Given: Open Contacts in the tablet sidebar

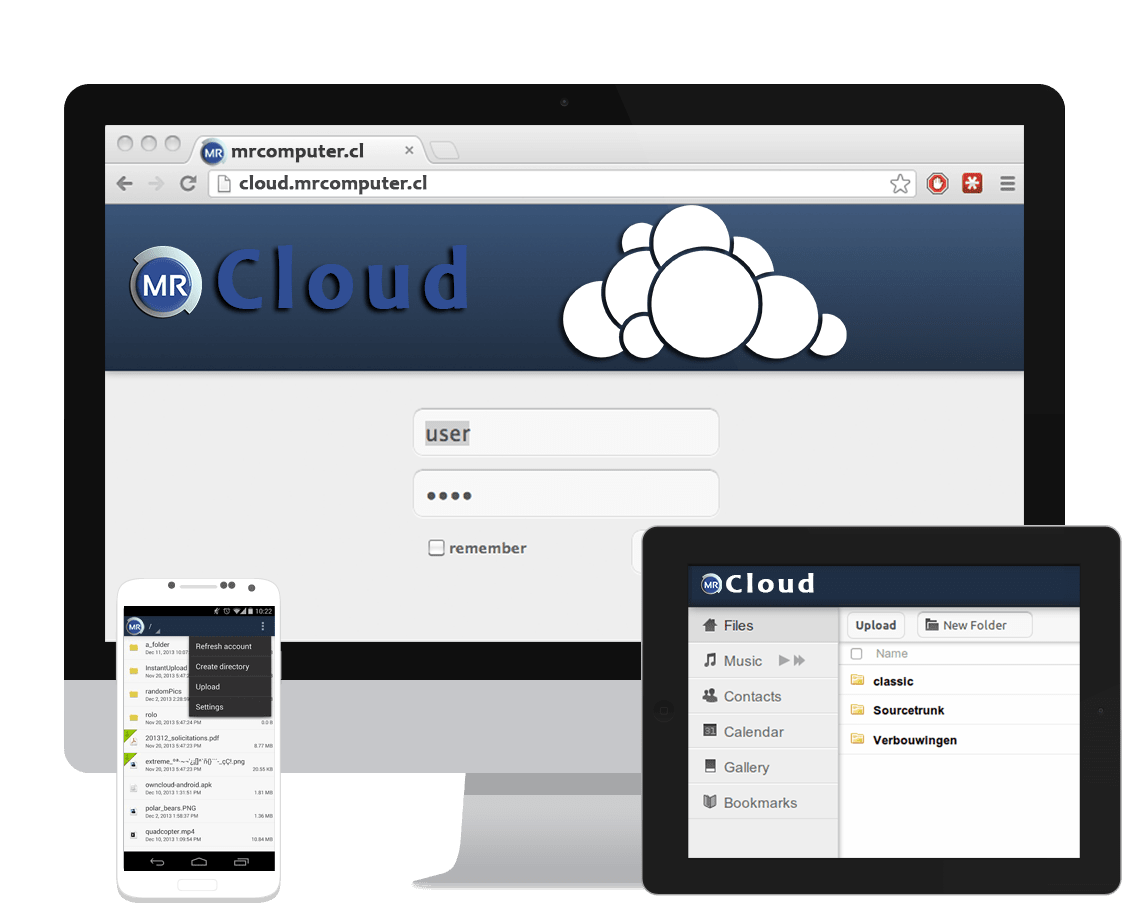Looking at the screenshot, I should point(763,696).
